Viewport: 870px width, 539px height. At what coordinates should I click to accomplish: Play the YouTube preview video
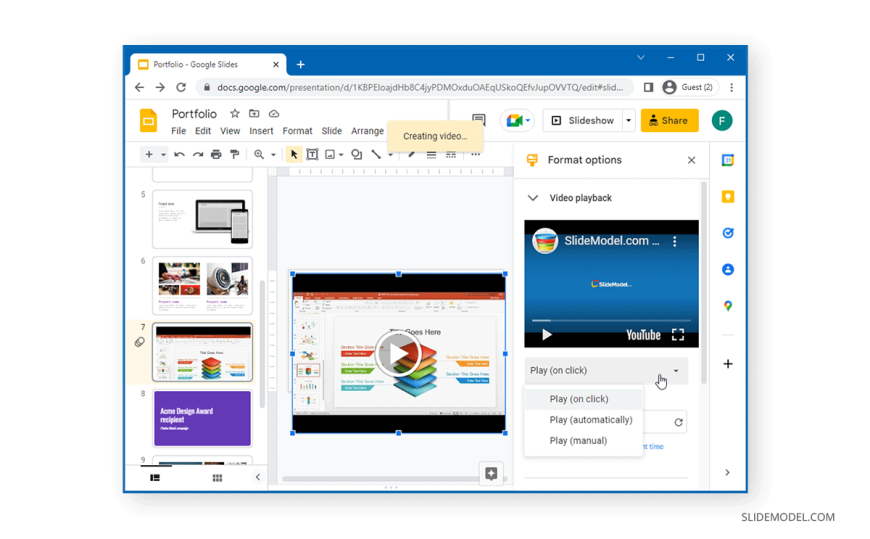coord(547,335)
